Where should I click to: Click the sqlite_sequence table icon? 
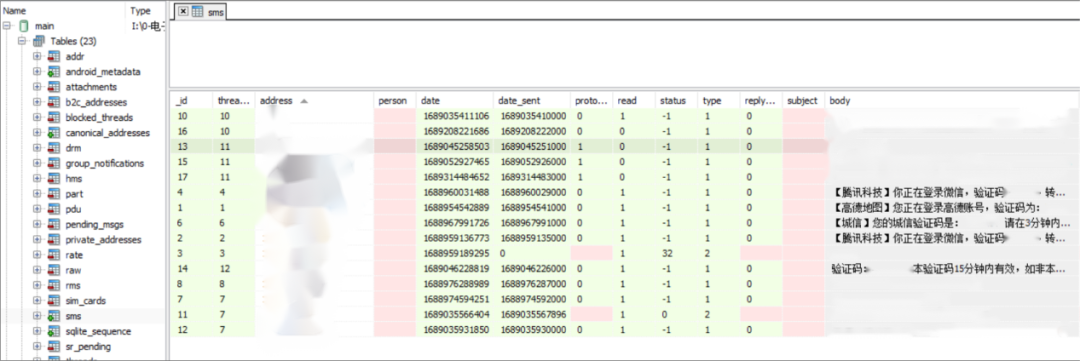(x=54, y=331)
